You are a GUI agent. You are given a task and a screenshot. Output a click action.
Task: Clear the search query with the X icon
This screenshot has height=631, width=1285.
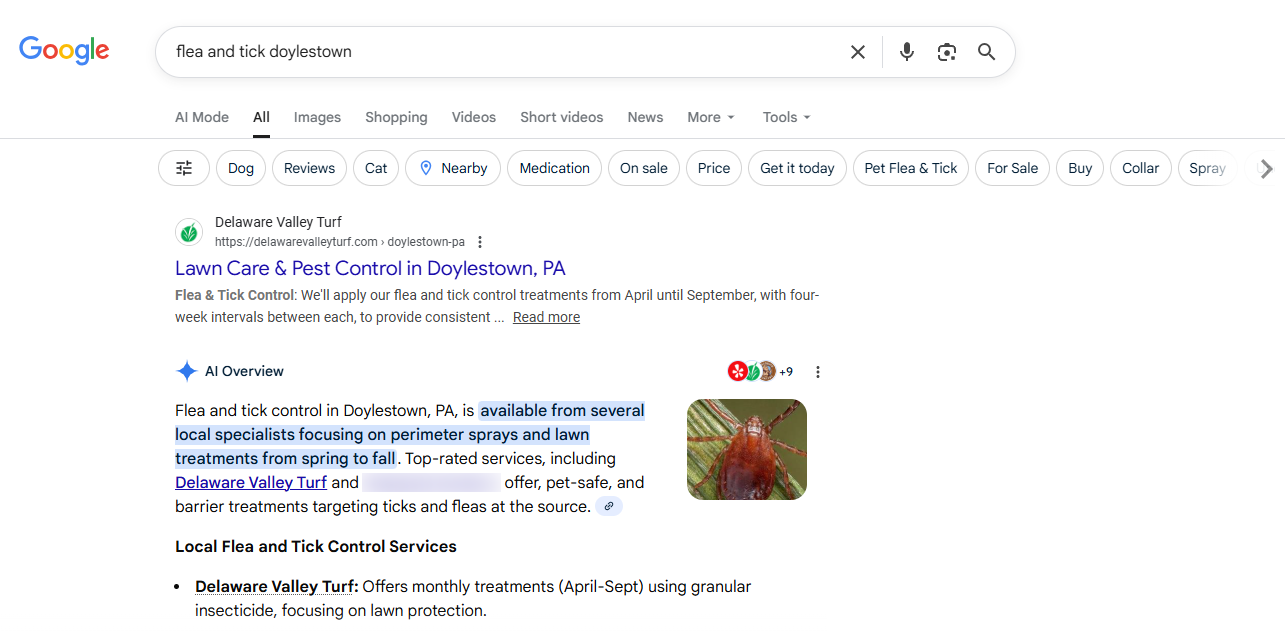857,51
